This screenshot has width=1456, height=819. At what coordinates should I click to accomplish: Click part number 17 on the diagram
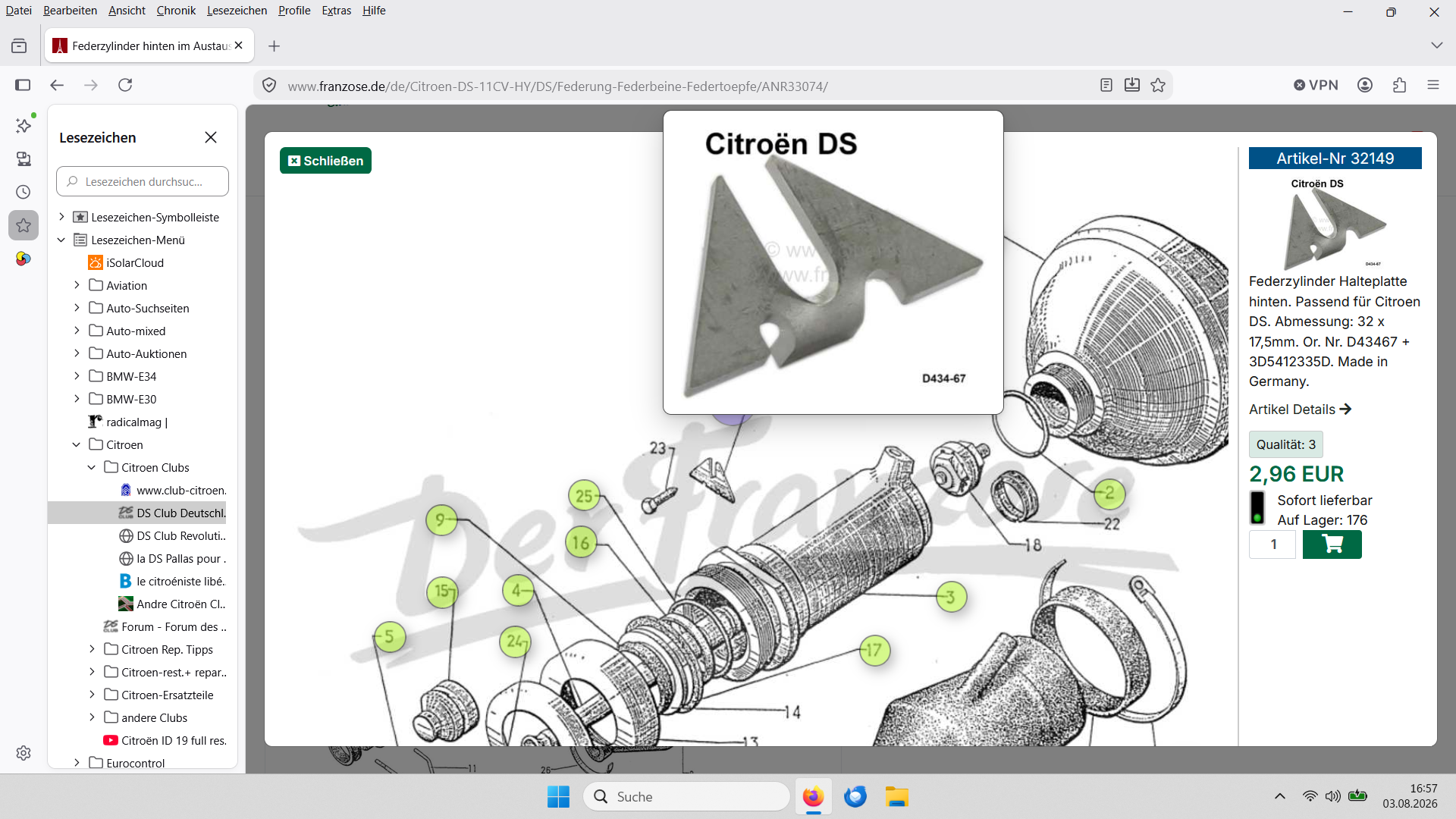[874, 650]
